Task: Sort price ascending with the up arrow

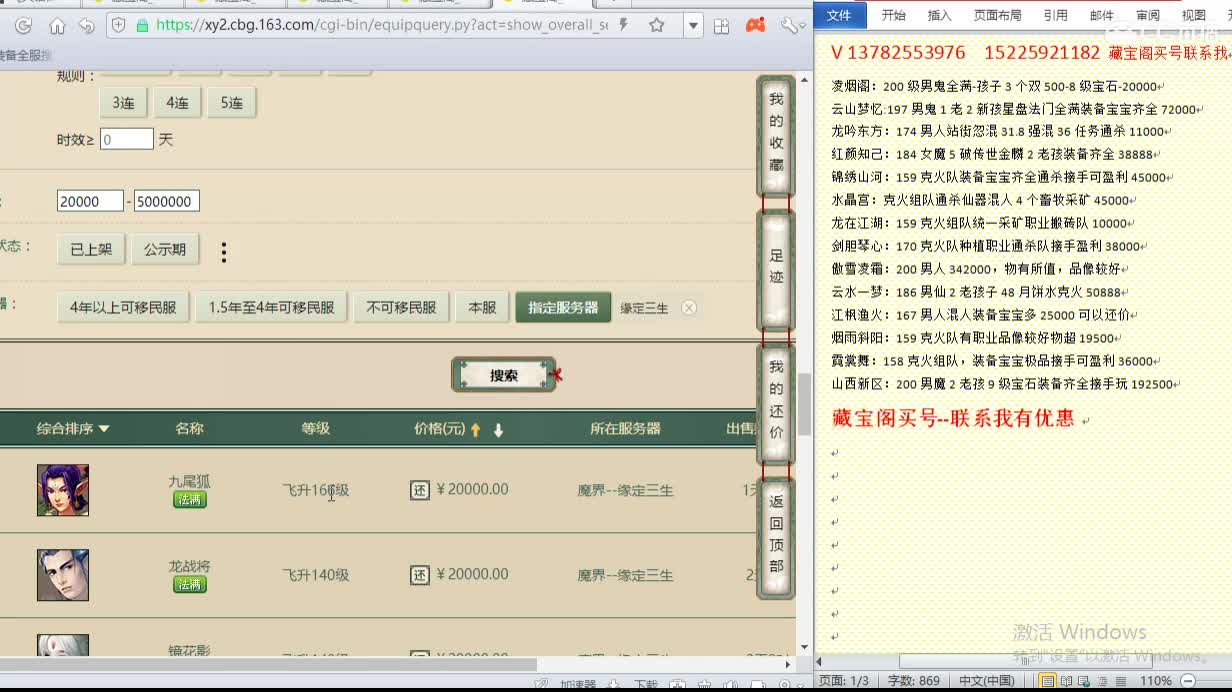Action: coord(475,429)
